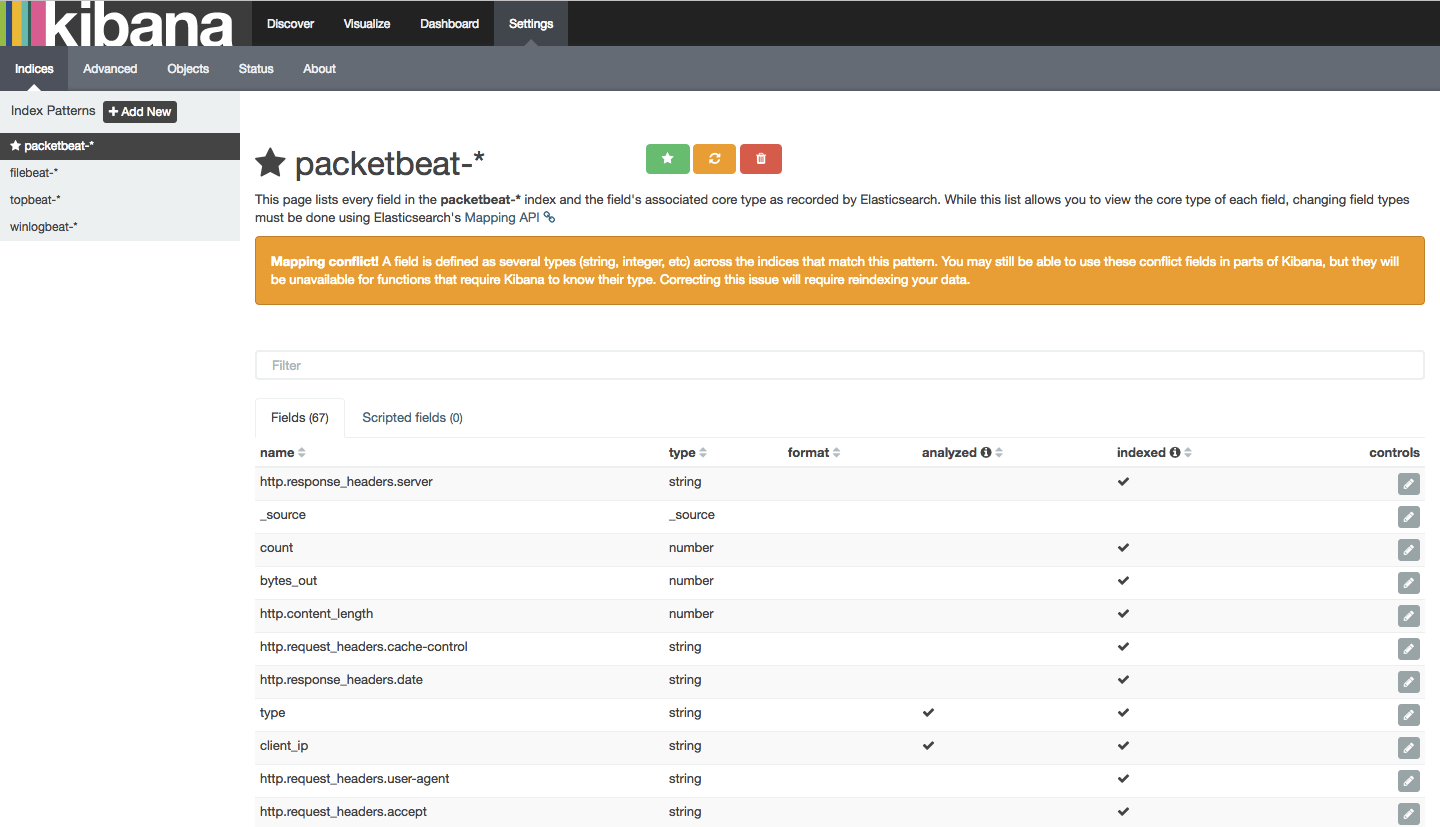This screenshot has height=827, width=1440.
Task: Open the About section
Action: coord(320,69)
